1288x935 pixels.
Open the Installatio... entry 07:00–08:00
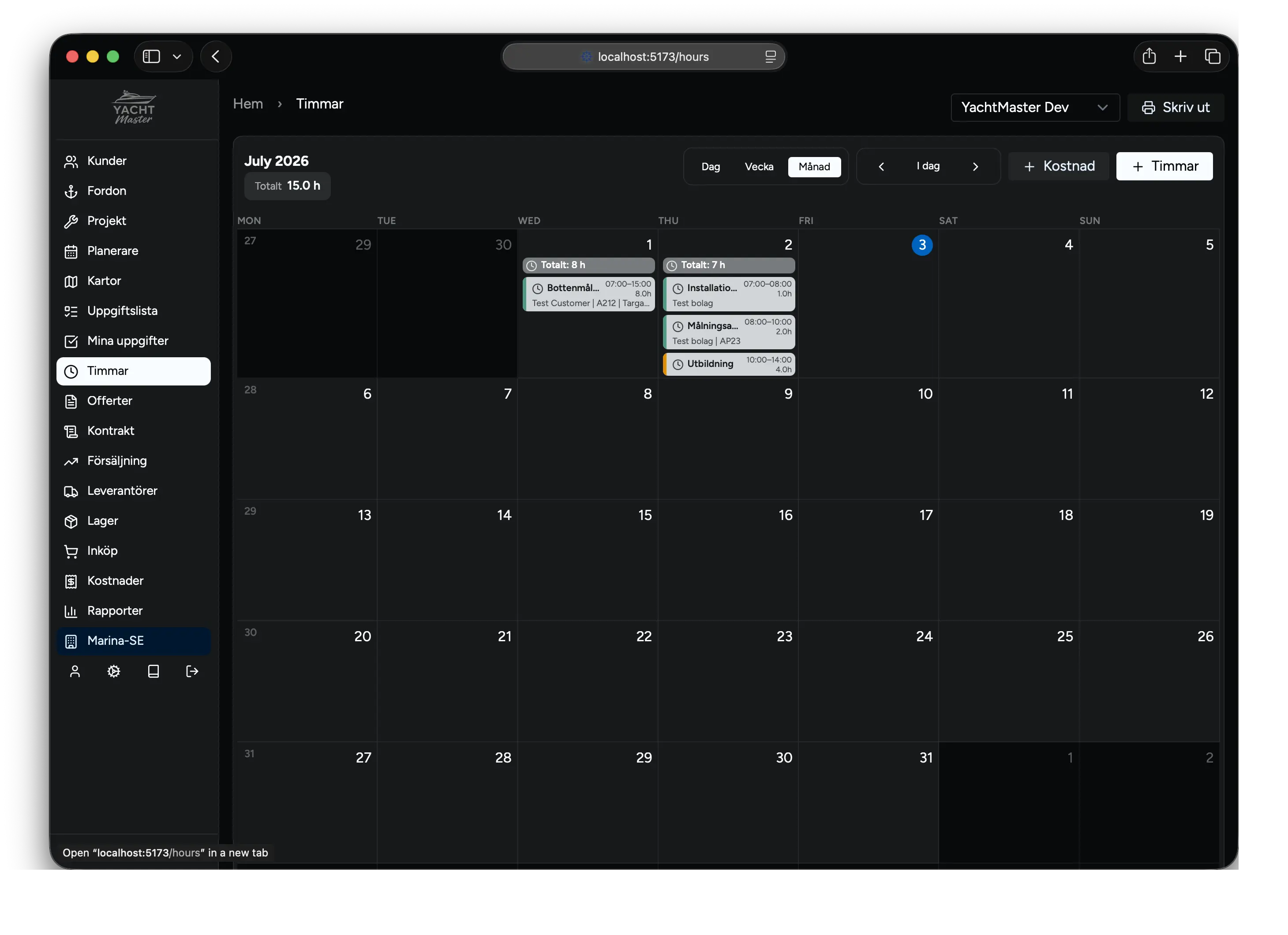729,294
